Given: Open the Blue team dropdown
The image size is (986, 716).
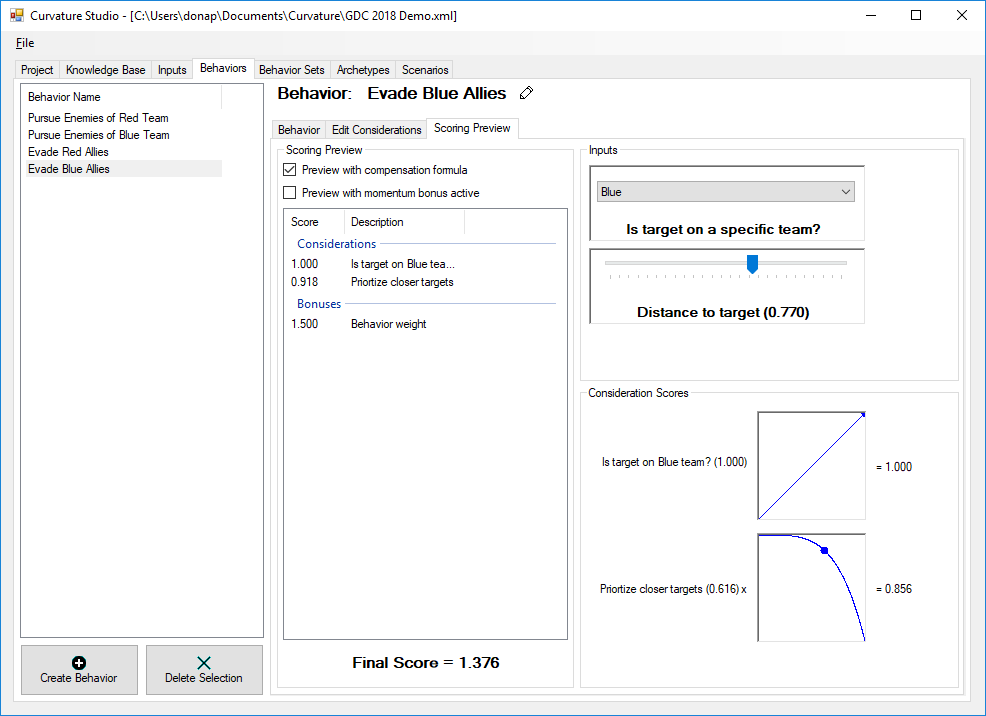Looking at the screenshot, I should 726,192.
